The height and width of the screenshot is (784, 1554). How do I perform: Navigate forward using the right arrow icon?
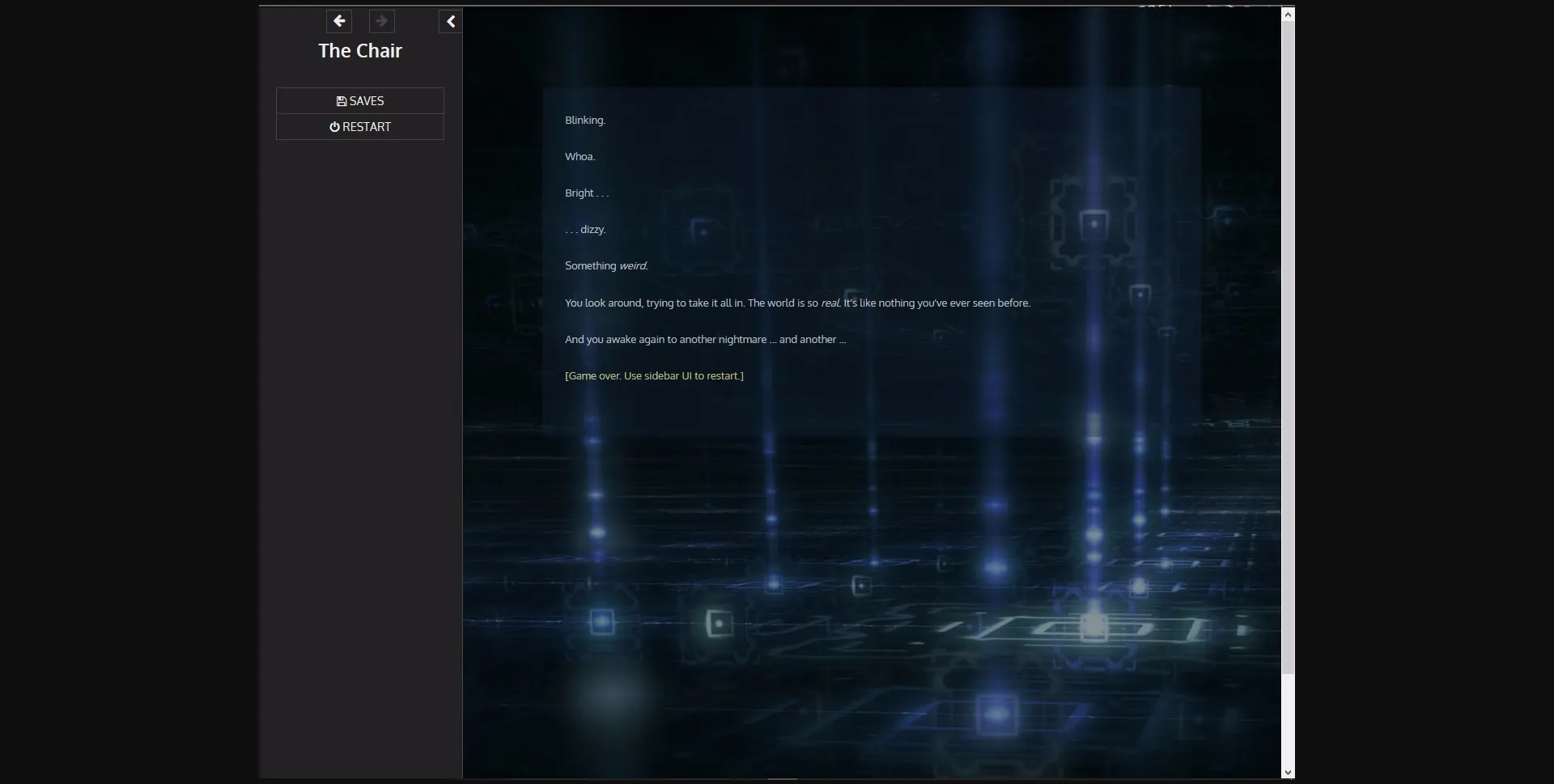point(380,21)
